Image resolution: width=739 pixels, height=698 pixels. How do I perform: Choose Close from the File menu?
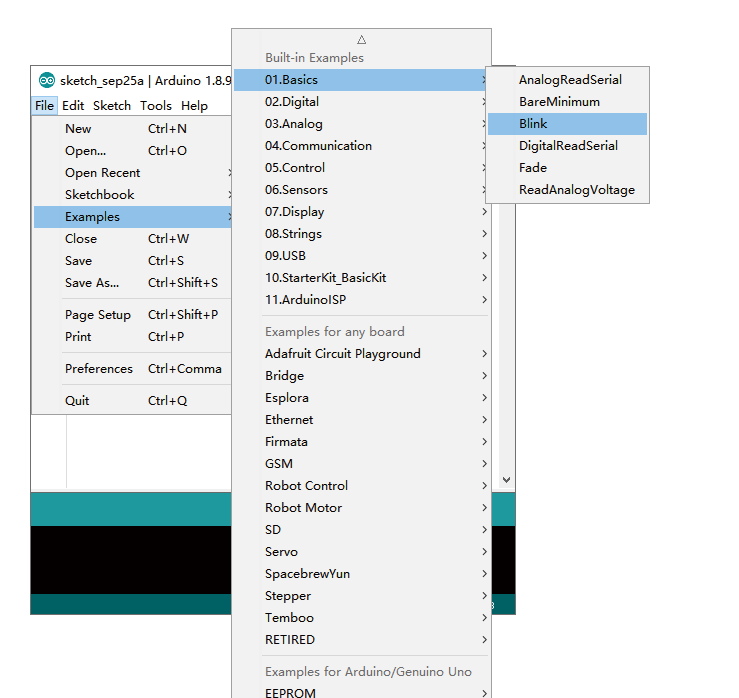click(x=132, y=239)
